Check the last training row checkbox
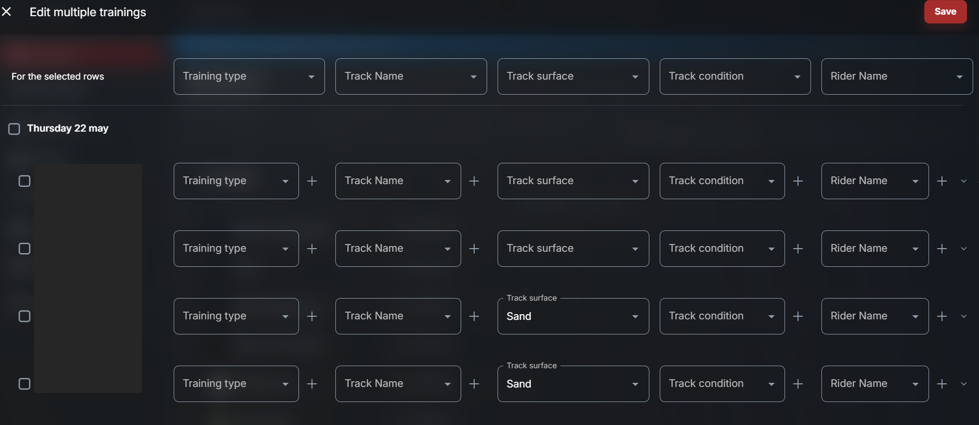The image size is (979, 425). 24,384
